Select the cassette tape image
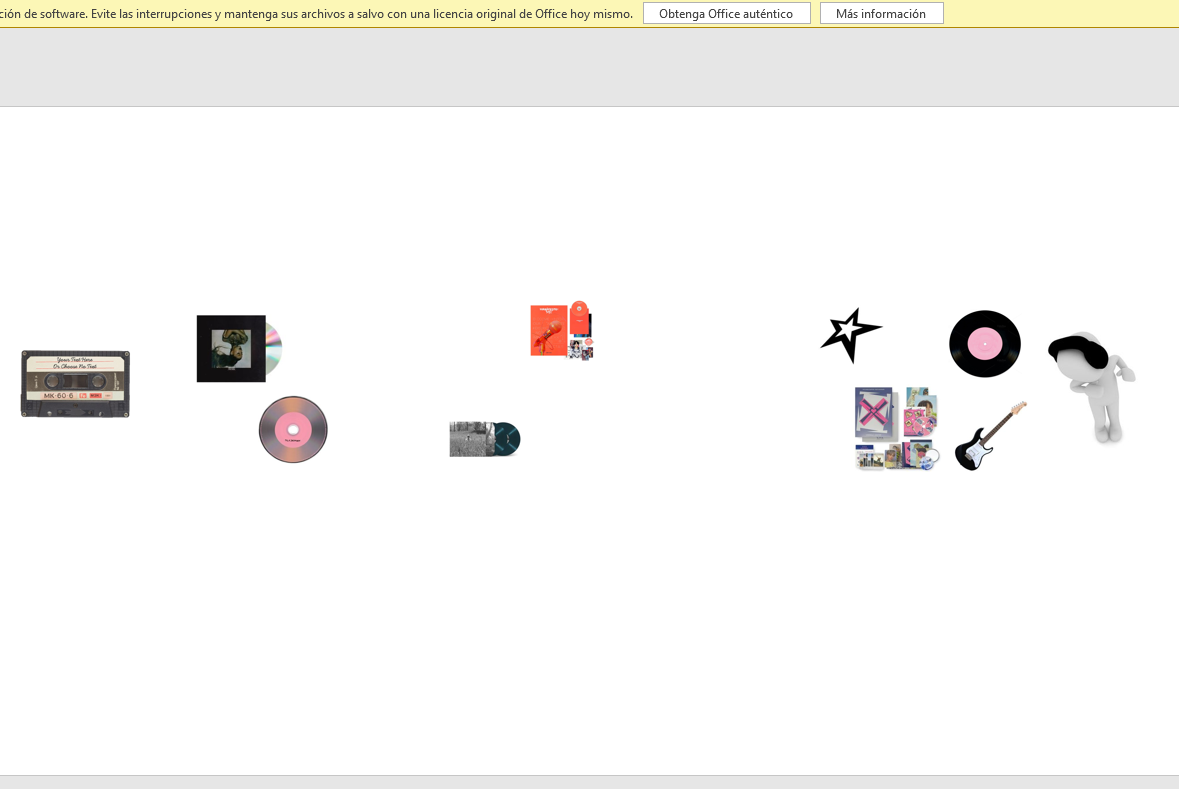1179x789 pixels. (75, 384)
